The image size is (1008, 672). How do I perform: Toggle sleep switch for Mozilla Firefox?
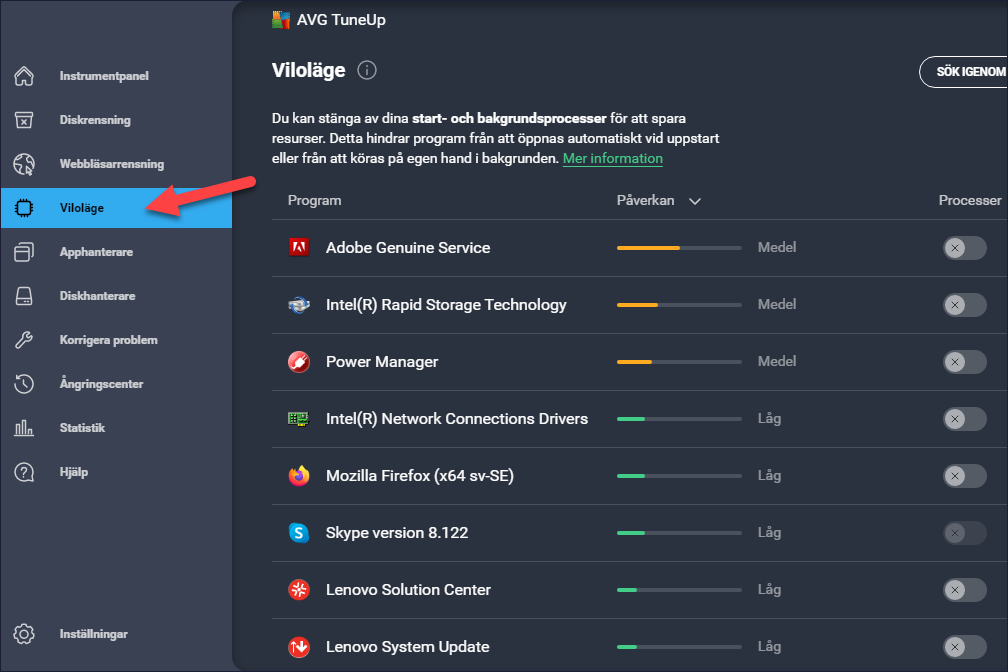(x=964, y=476)
